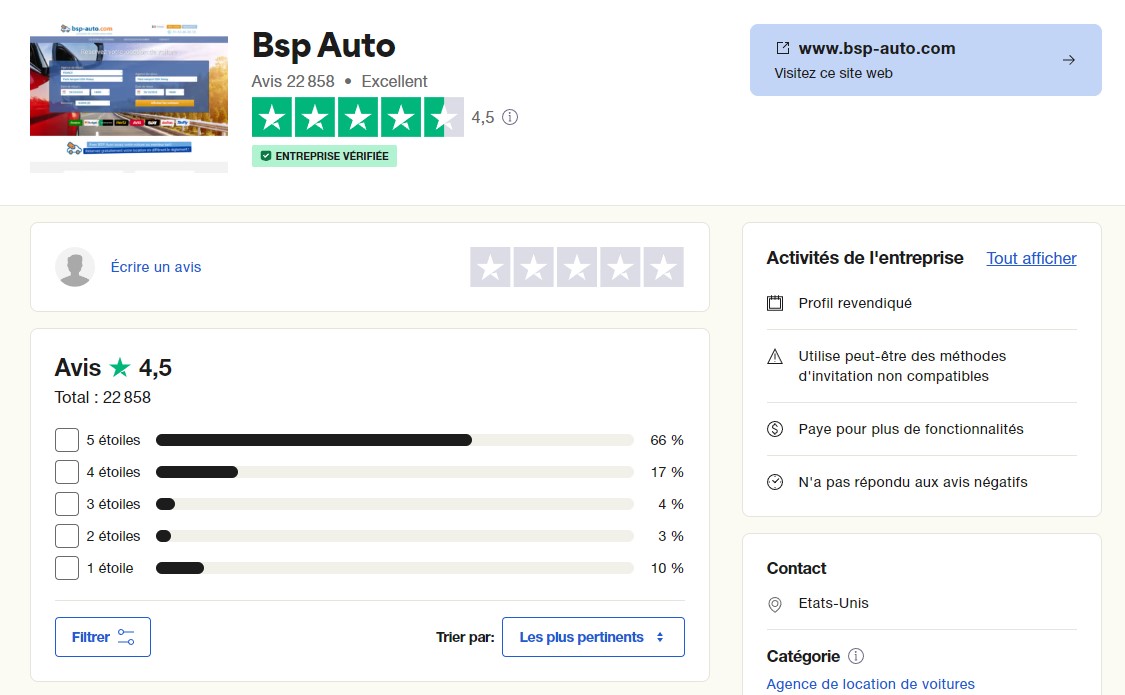The height and width of the screenshot is (695, 1125).
Task: Click the 17 % value
Action: point(667,472)
